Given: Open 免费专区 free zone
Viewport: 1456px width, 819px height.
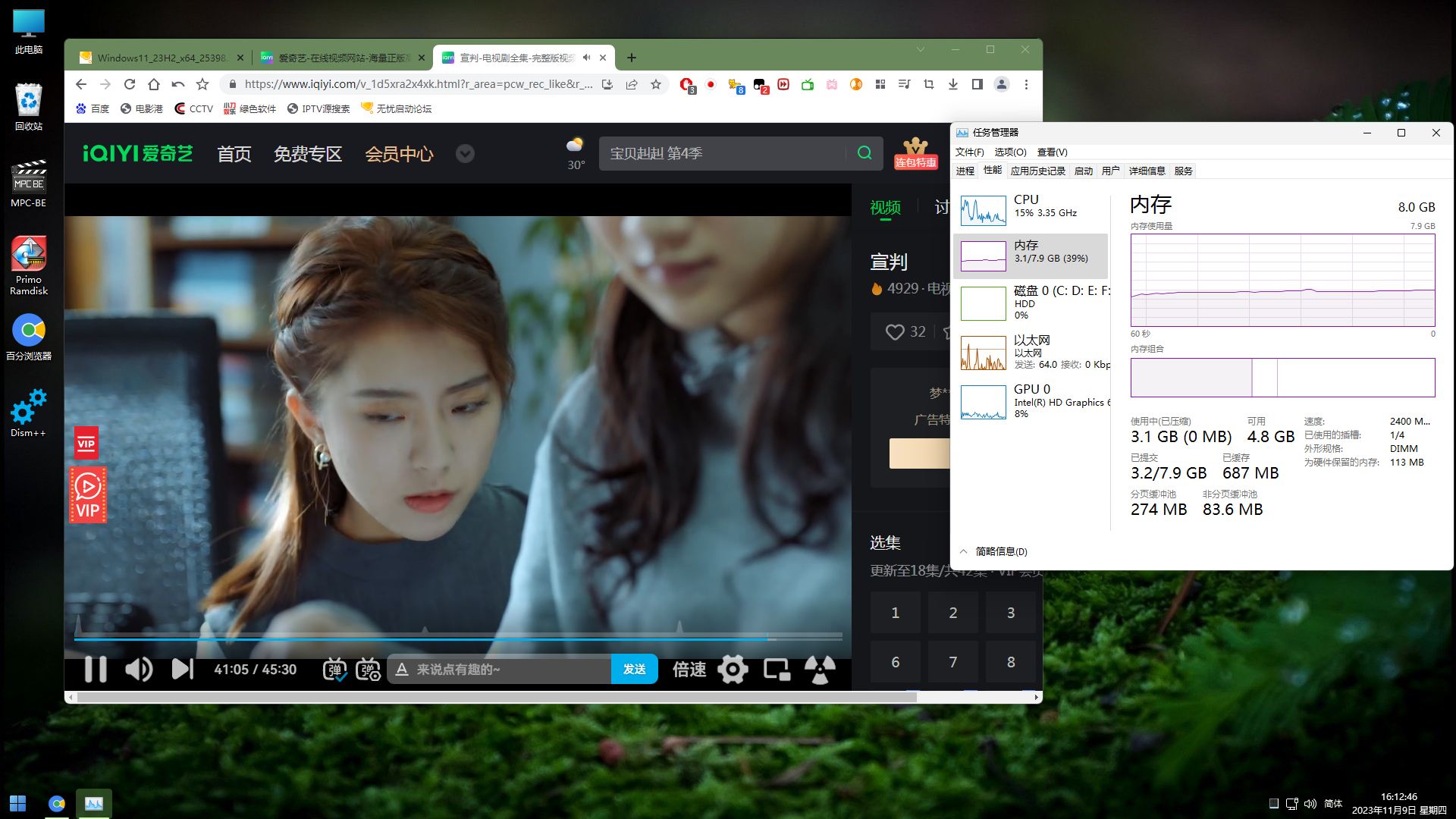Looking at the screenshot, I should (x=308, y=154).
